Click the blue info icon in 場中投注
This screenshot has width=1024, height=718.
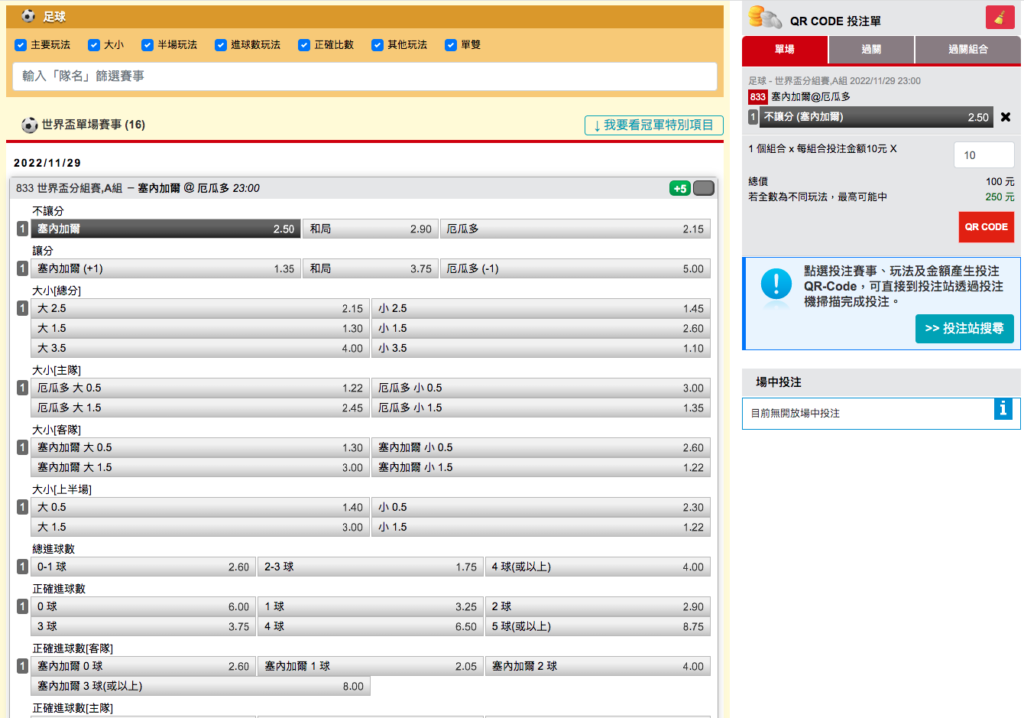click(1005, 408)
